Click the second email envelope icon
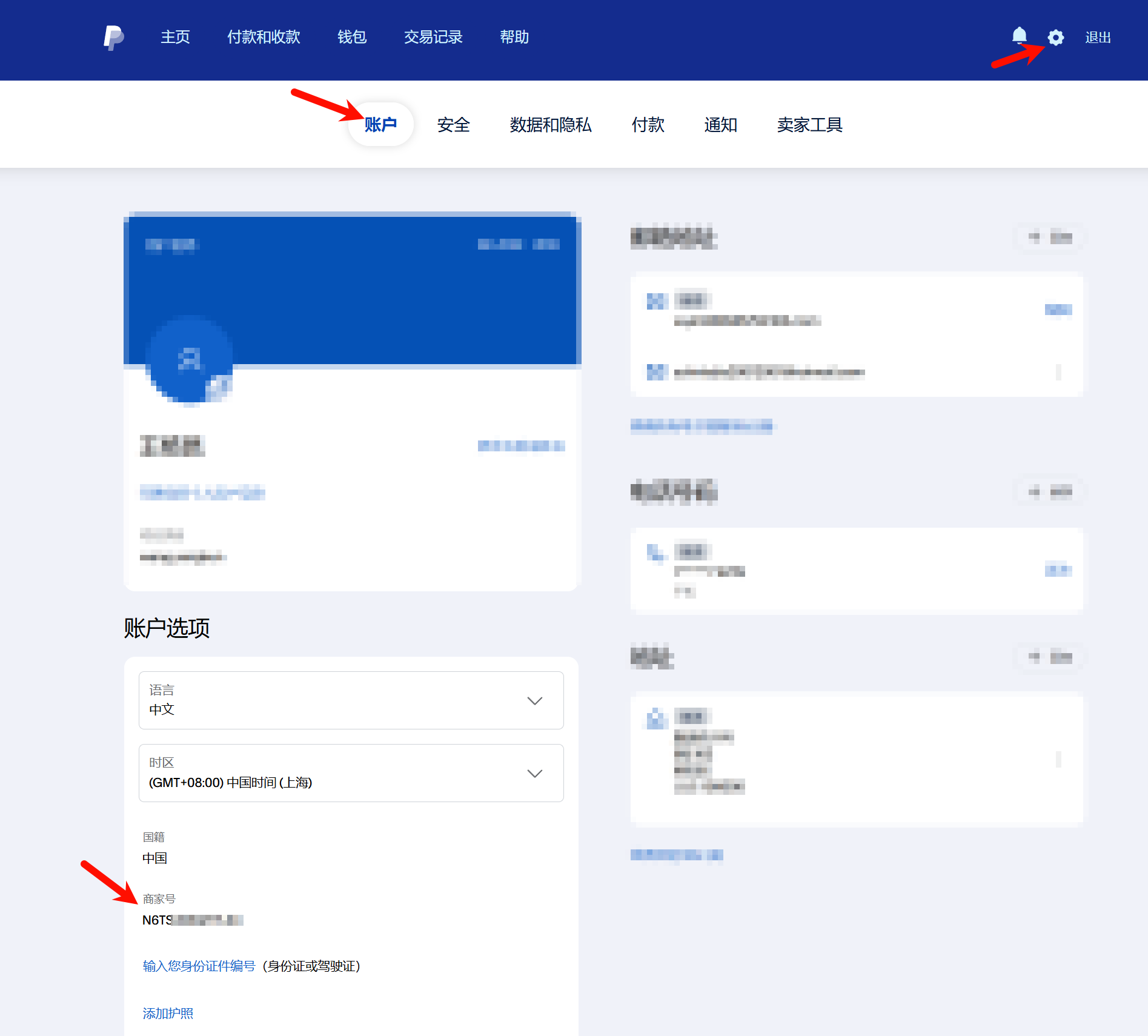The image size is (1148, 1036). [x=657, y=372]
